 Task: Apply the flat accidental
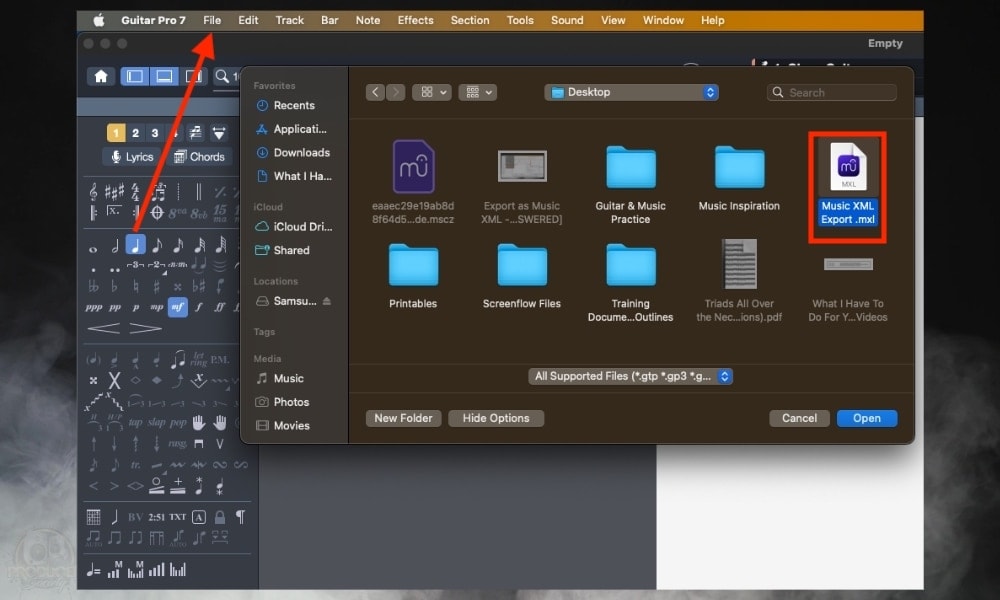point(114,286)
